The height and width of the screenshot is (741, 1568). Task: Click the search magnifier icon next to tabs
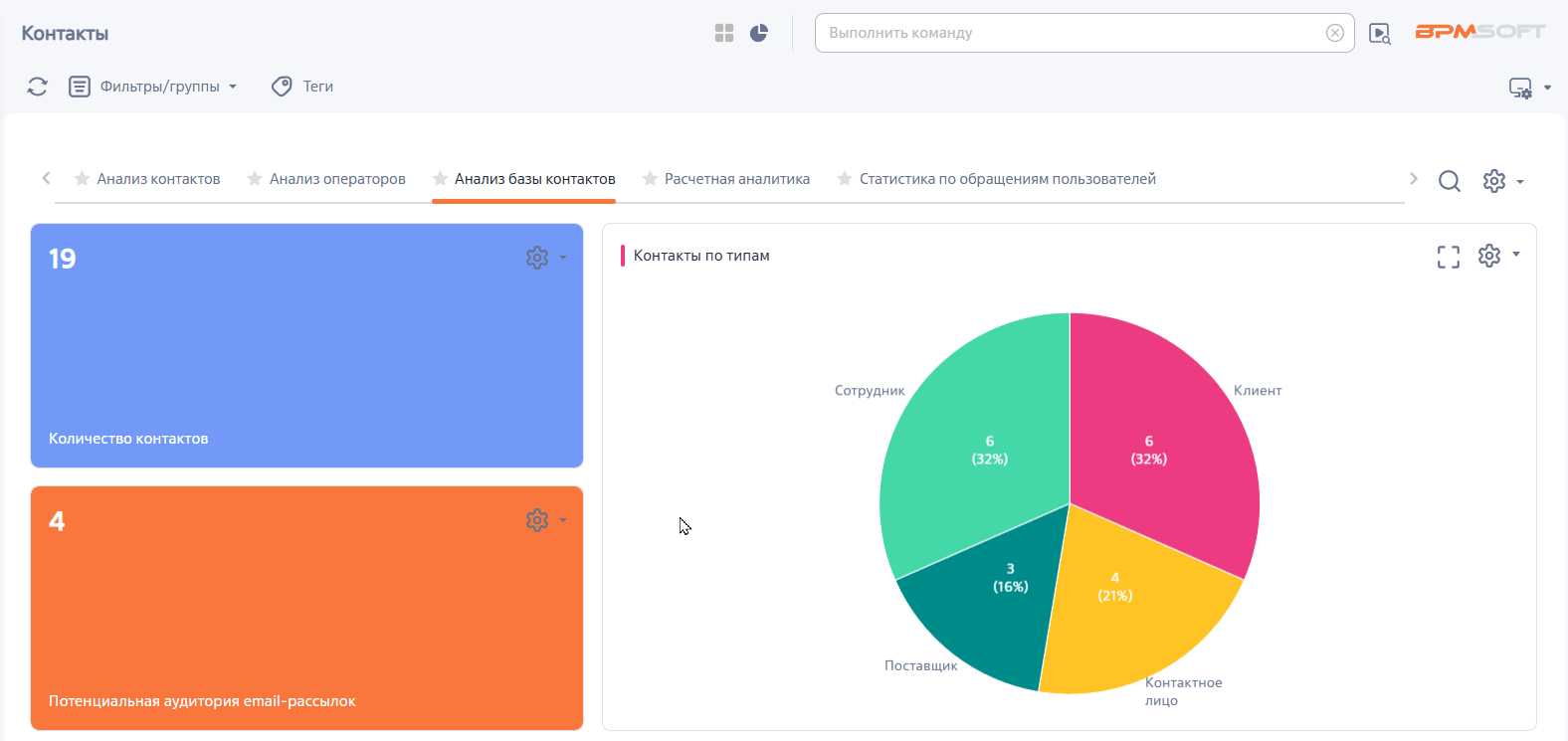(1450, 181)
